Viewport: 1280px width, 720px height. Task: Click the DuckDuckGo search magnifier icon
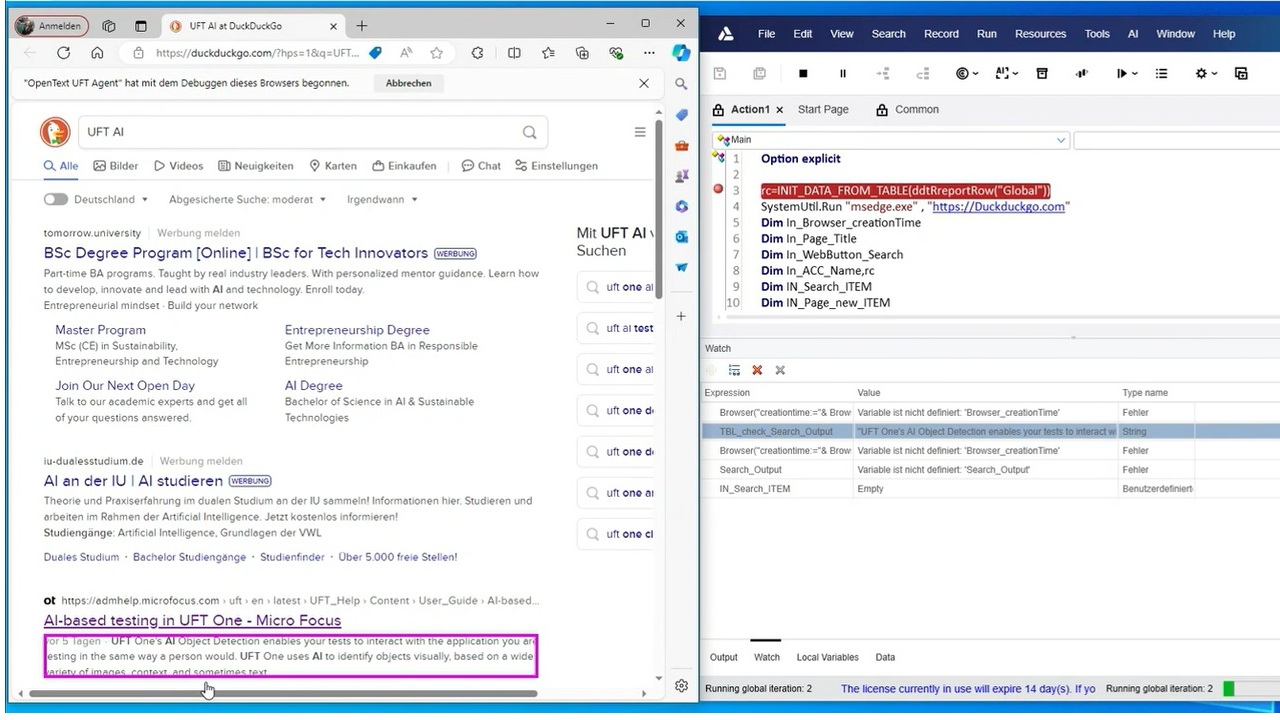coord(529,132)
